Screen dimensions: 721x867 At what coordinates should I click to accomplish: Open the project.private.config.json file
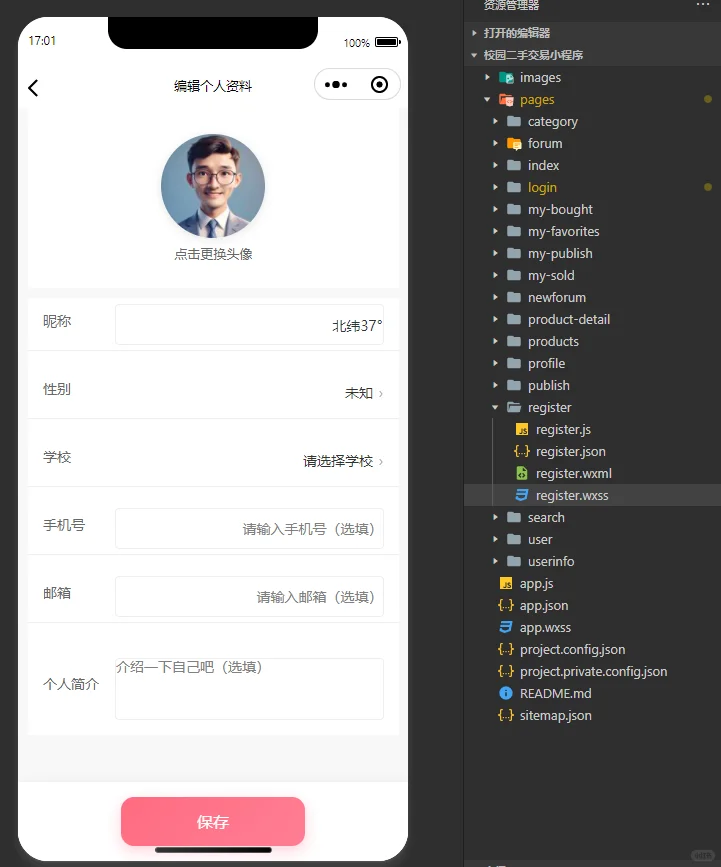point(593,671)
